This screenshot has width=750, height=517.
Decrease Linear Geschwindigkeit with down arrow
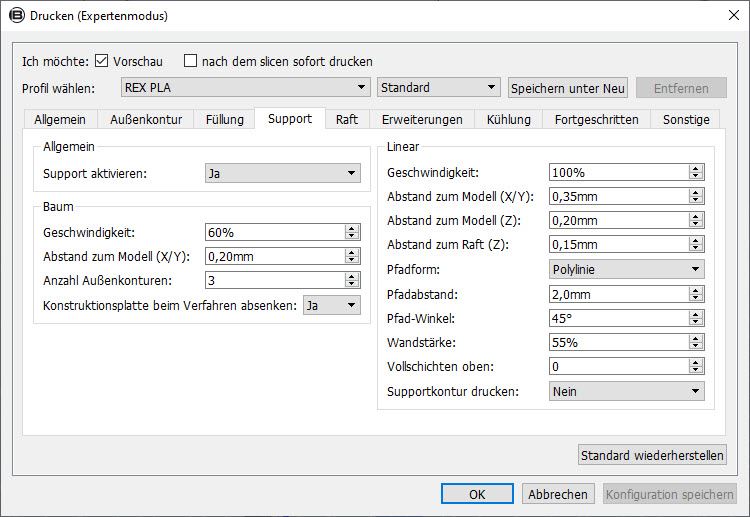tap(696, 176)
